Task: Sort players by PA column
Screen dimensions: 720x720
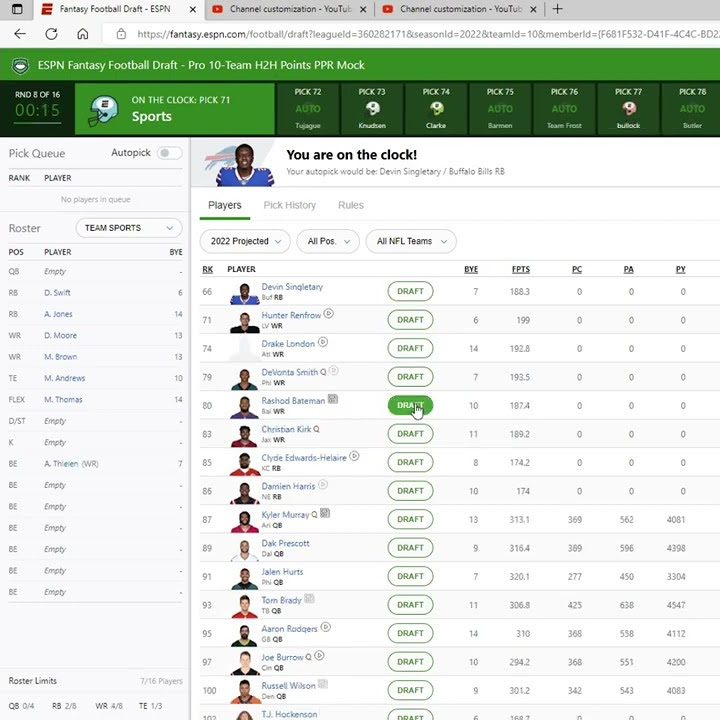Action: [629, 270]
